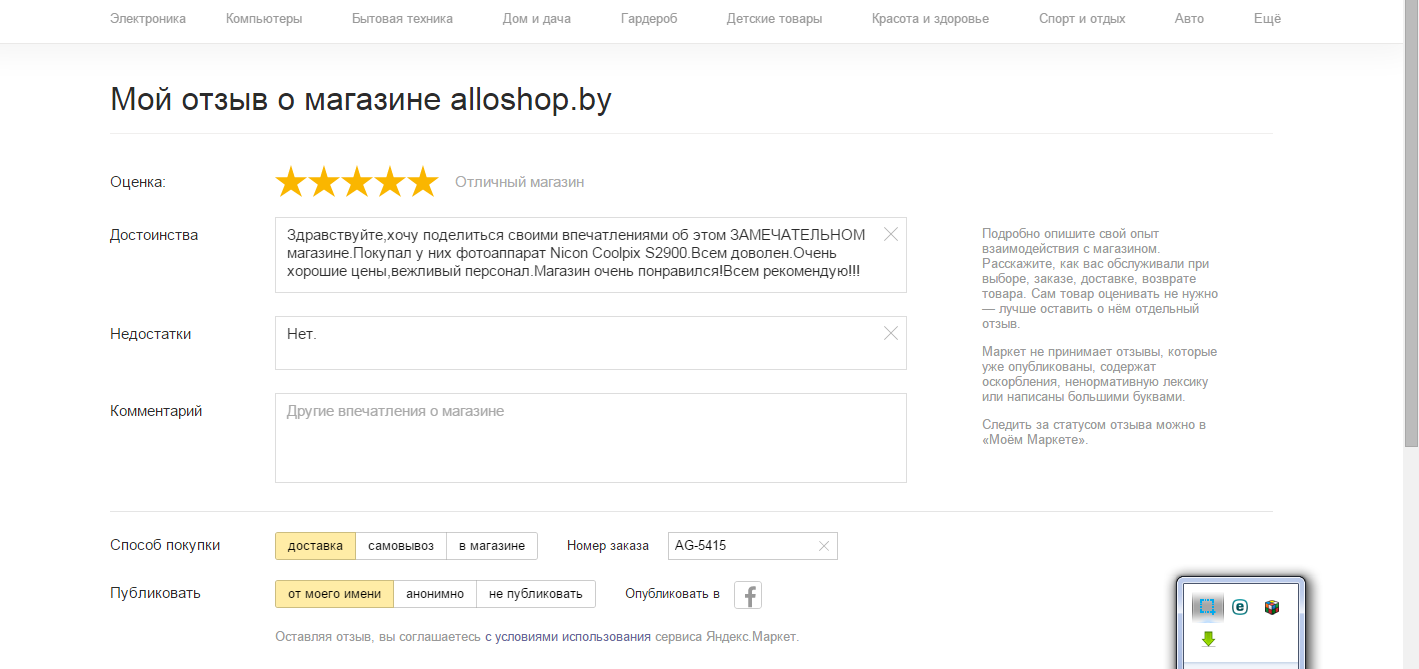Open the Спорт и отдых category
Image resolution: width=1419 pixels, height=669 pixels.
[x=1082, y=18]
